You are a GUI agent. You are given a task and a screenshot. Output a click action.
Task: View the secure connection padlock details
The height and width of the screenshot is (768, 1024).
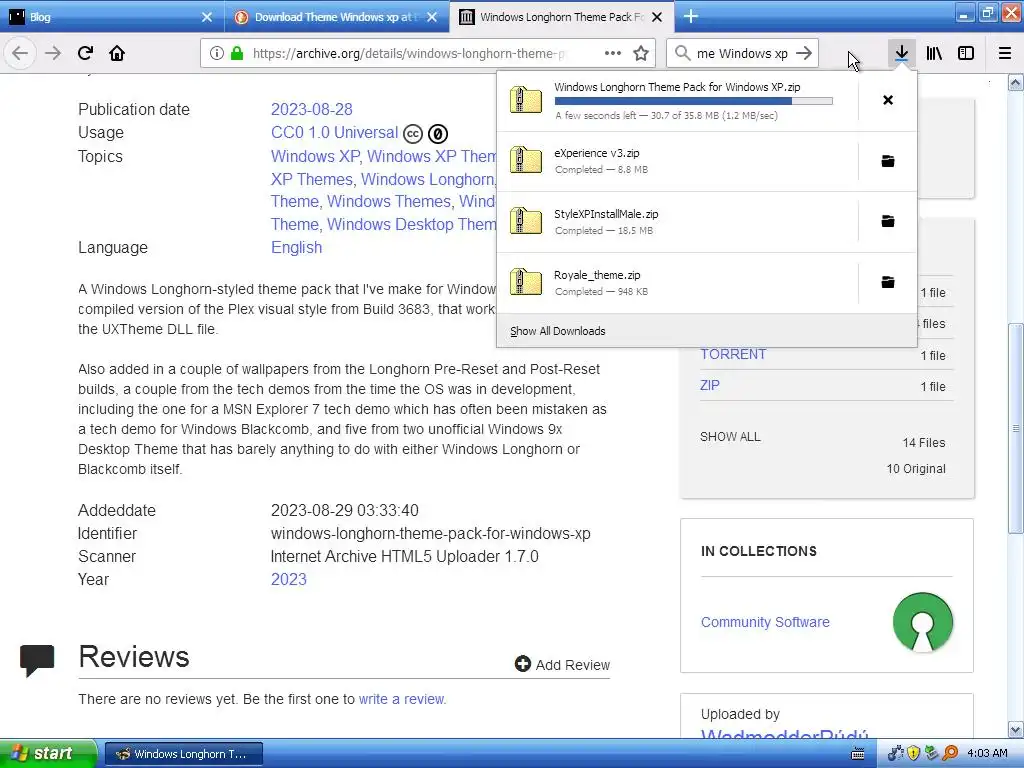[x=237, y=54]
